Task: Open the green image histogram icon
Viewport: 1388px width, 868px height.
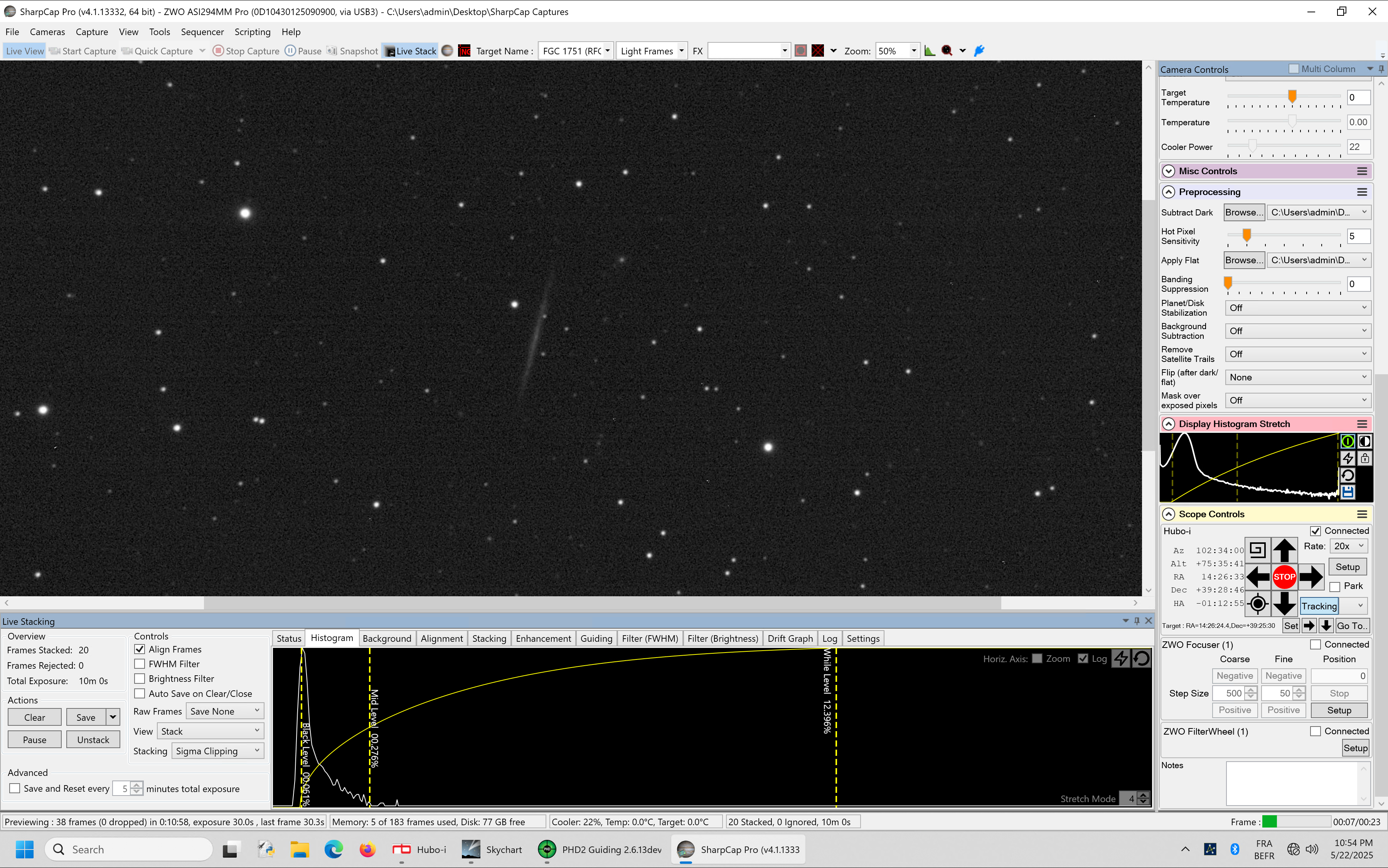Action: pyautogui.click(x=930, y=50)
